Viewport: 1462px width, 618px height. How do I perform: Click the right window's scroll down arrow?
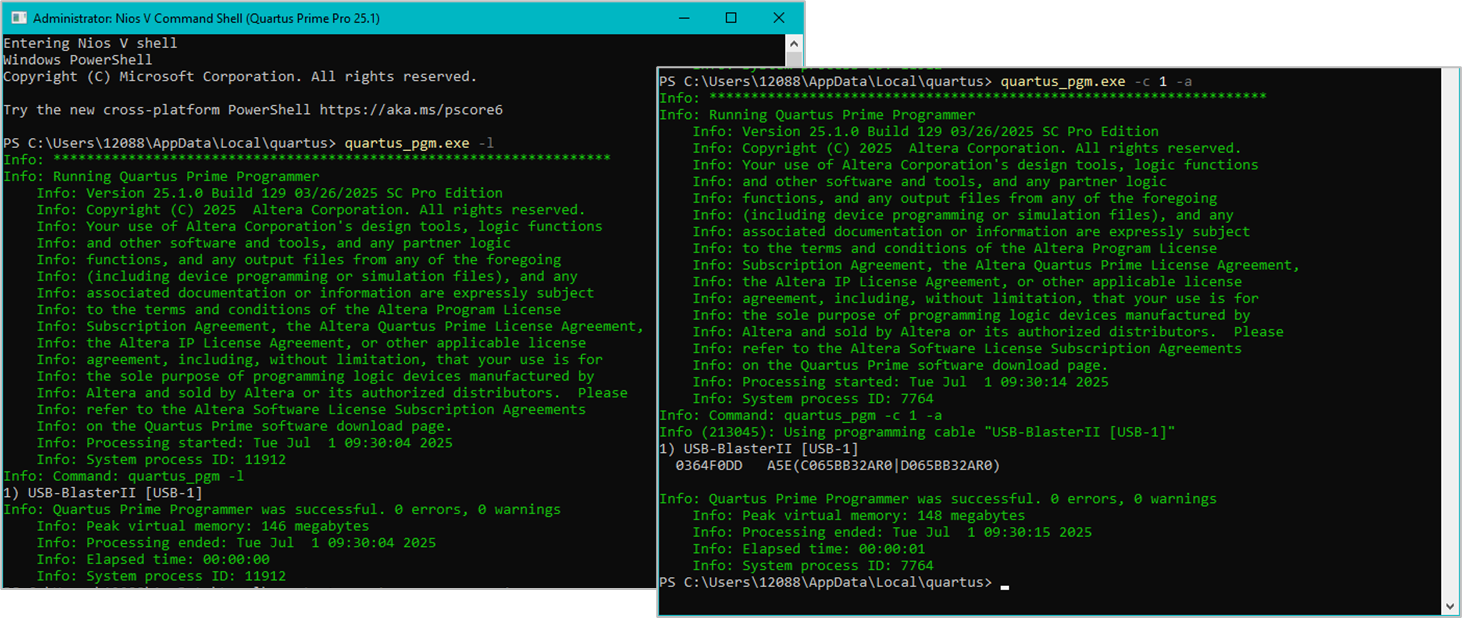coord(1450,606)
